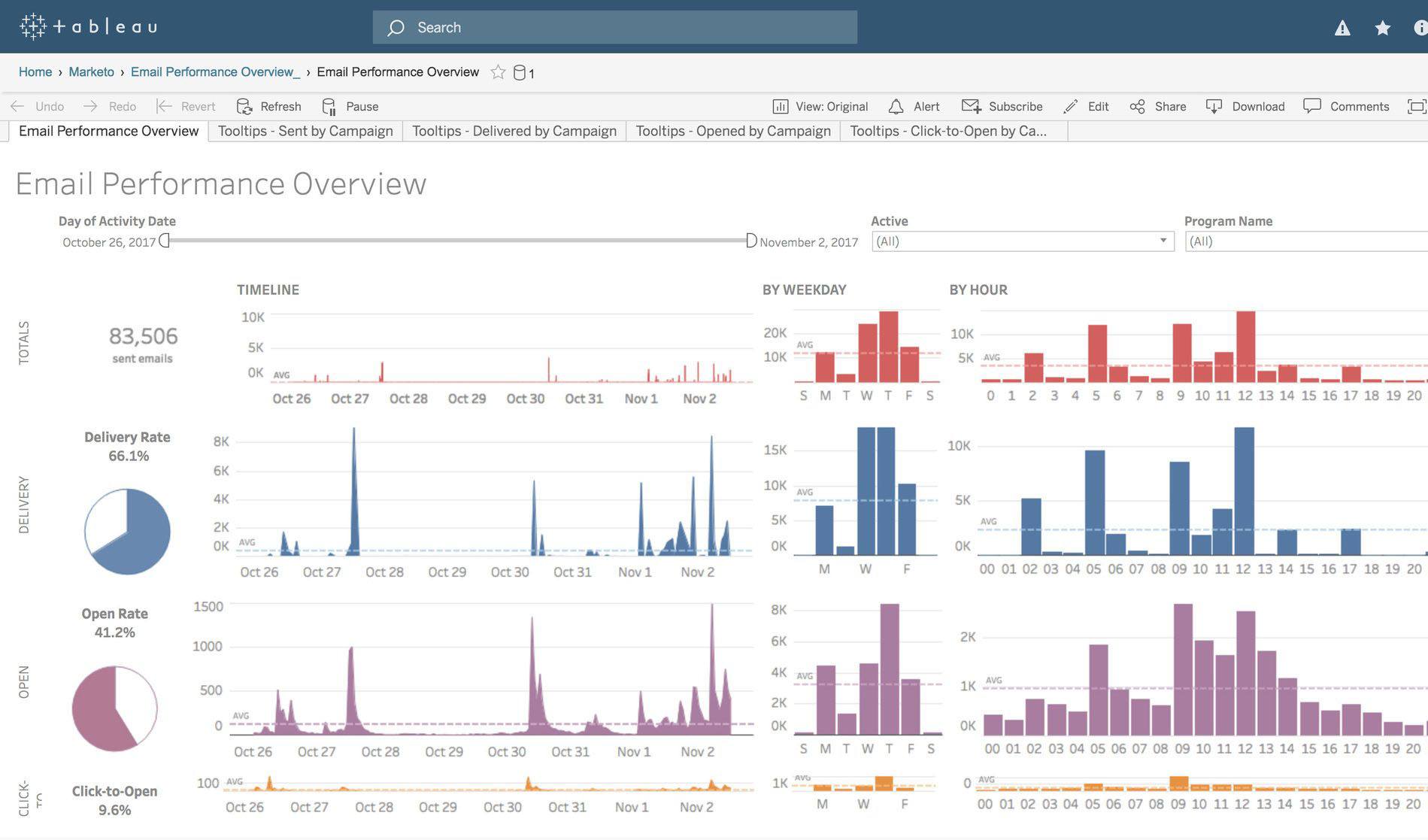Open Subscribe via the envelope icon

(971, 107)
